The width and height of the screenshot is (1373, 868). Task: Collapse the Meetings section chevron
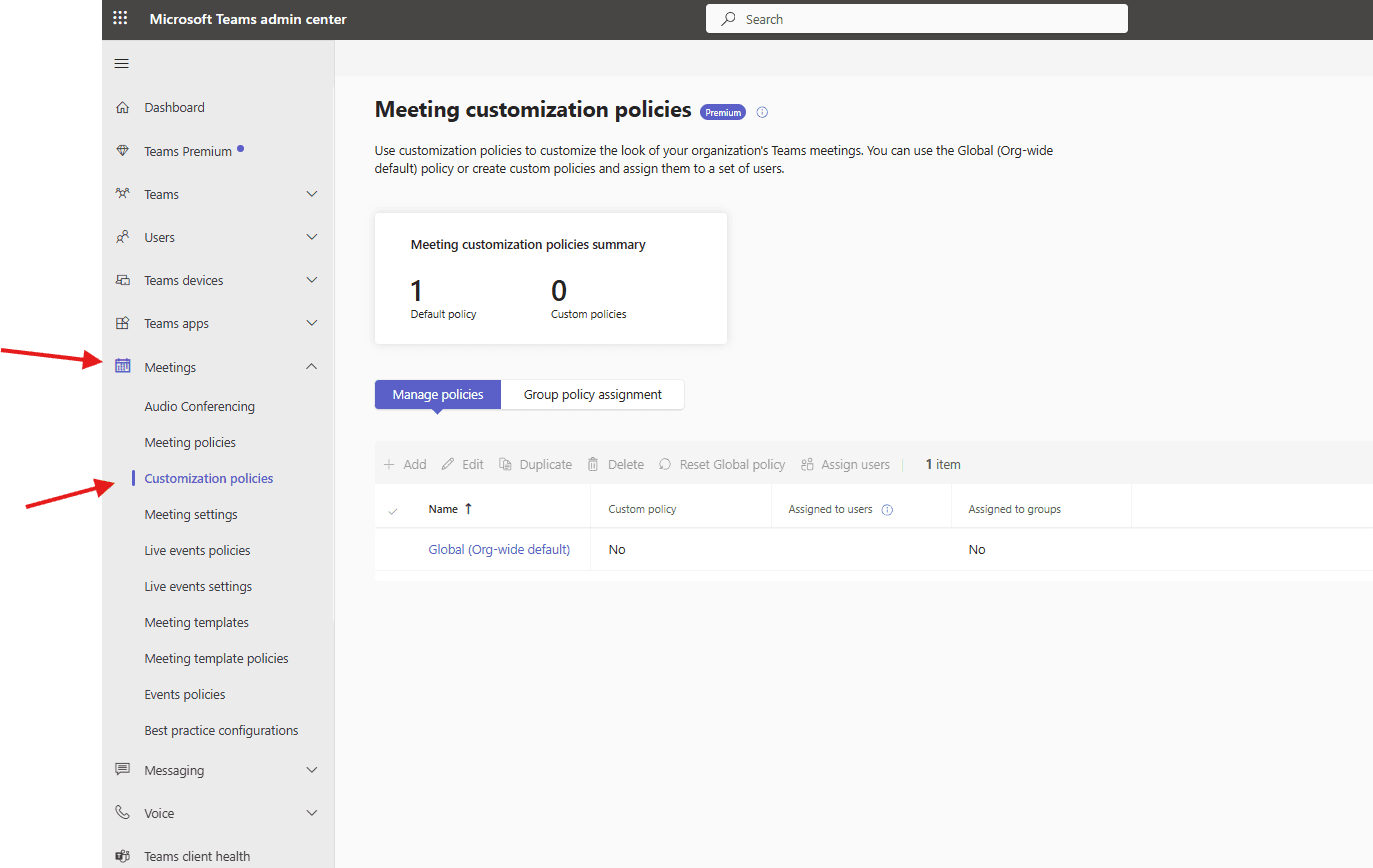(x=312, y=366)
